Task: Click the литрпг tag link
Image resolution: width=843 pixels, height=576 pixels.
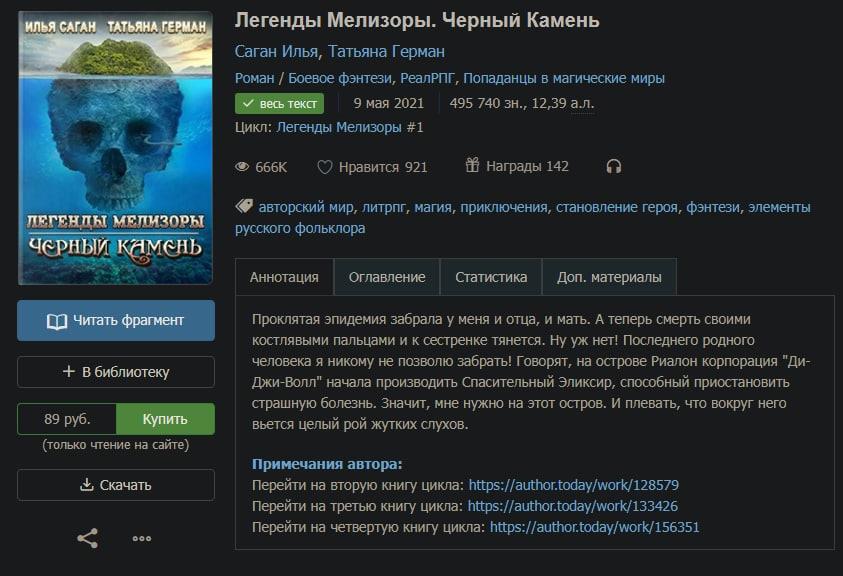Action: tap(384, 207)
